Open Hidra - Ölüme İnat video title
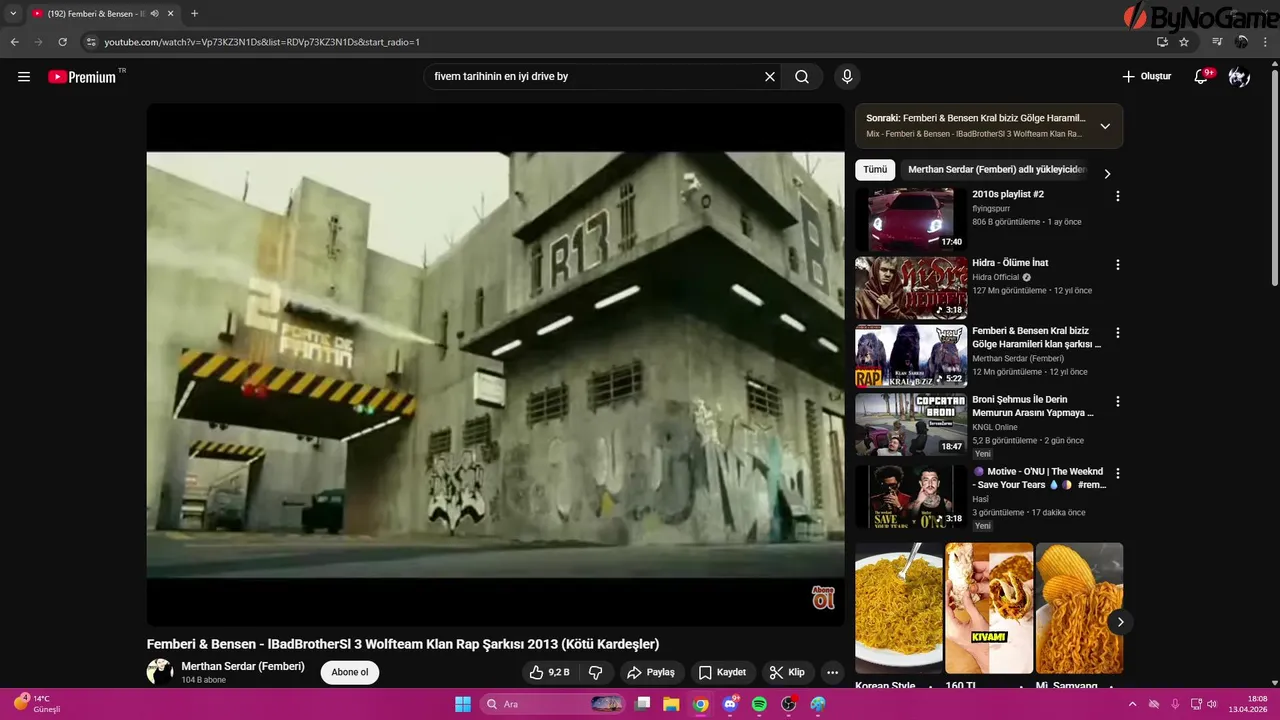The height and width of the screenshot is (720, 1280). 1010,263
